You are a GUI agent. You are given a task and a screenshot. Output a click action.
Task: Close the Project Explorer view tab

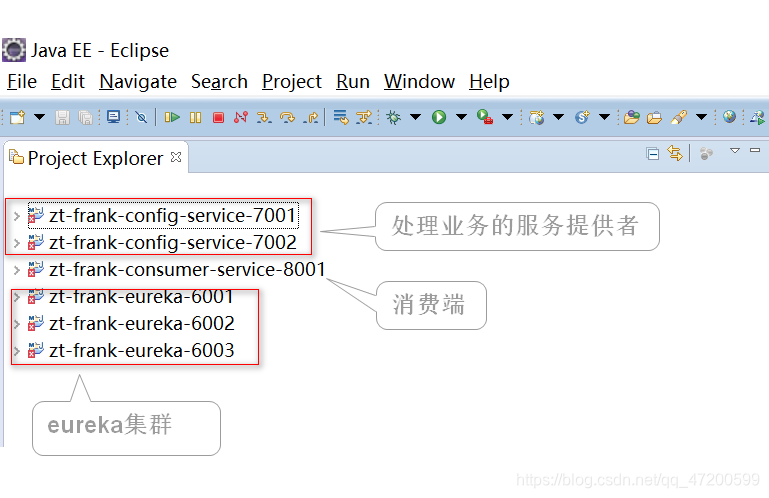tap(176, 157)
